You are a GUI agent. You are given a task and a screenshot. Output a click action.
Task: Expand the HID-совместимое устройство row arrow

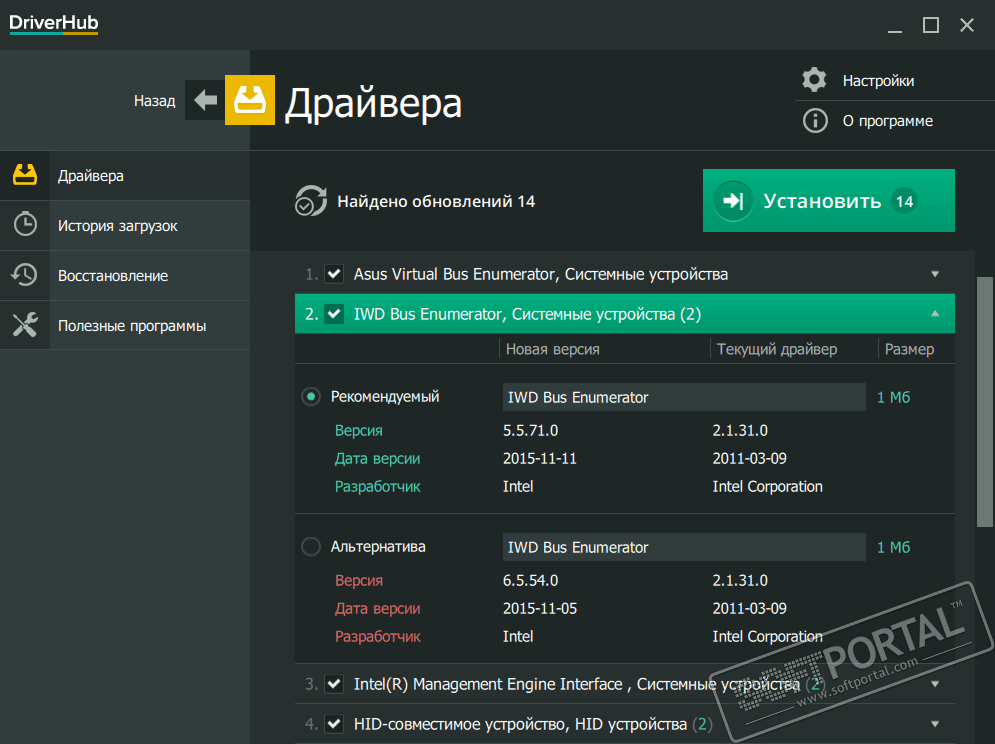click(x=935, y=724)
